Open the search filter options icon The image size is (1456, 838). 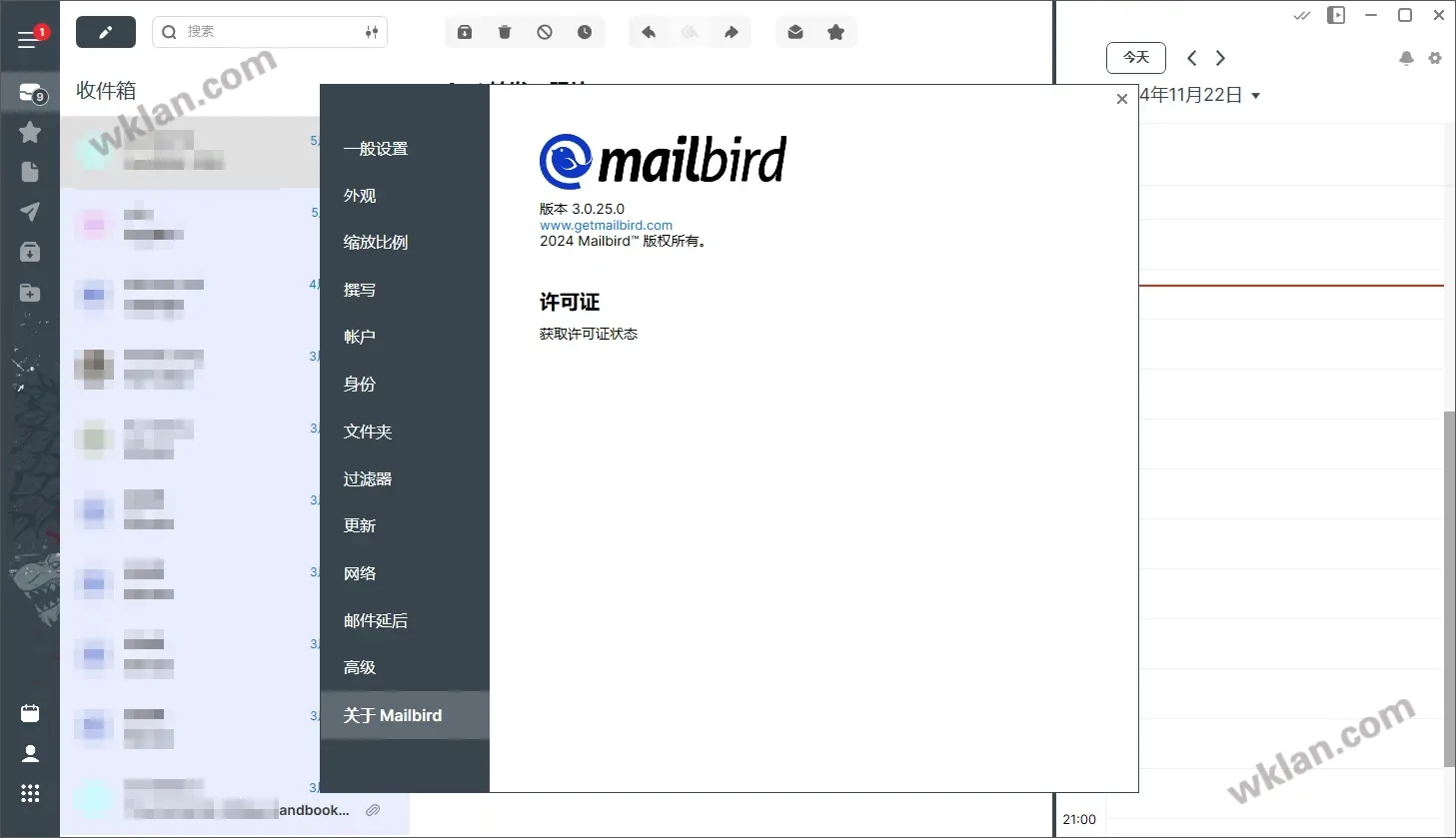pos(372,32)
